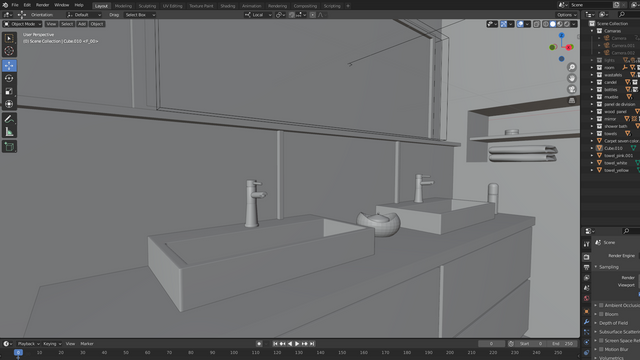640x360 pixels.
Task: Collapse the Sampling panel
Action: click(x=596, y=267)
